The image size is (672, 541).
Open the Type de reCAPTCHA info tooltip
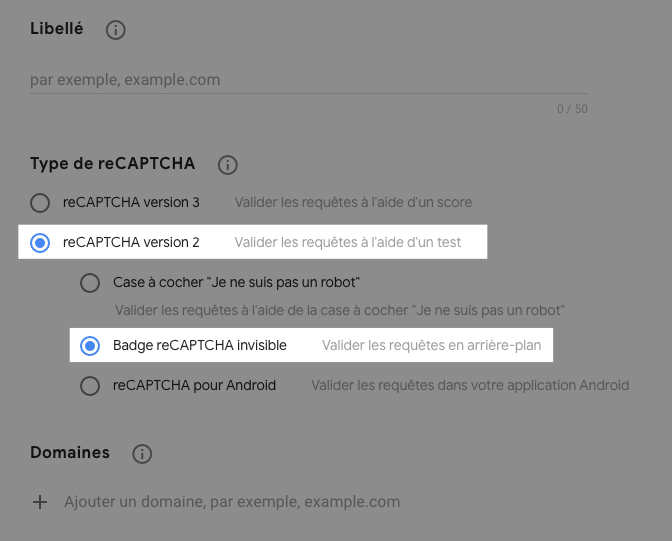point(227,164)
